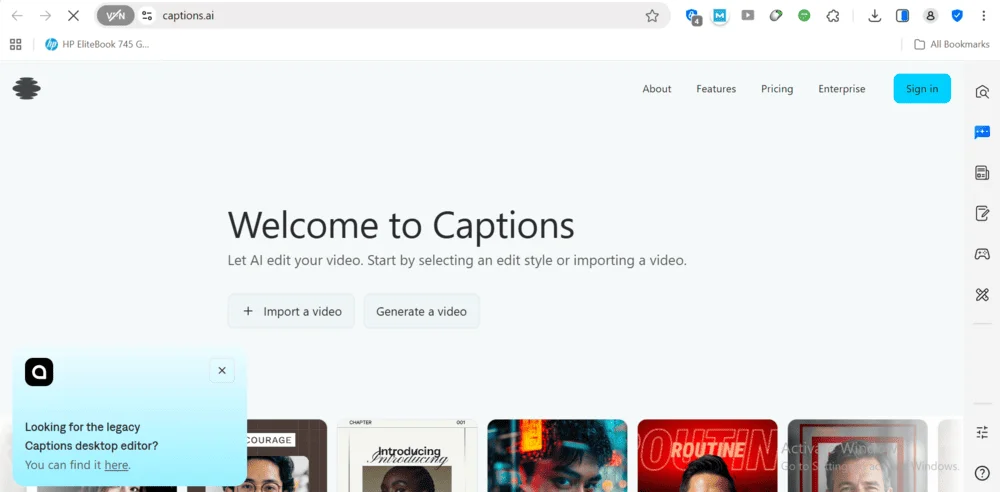Screen dimensions: 1000x492
Task: Open the Features navigation item
Action: (716, 89)
